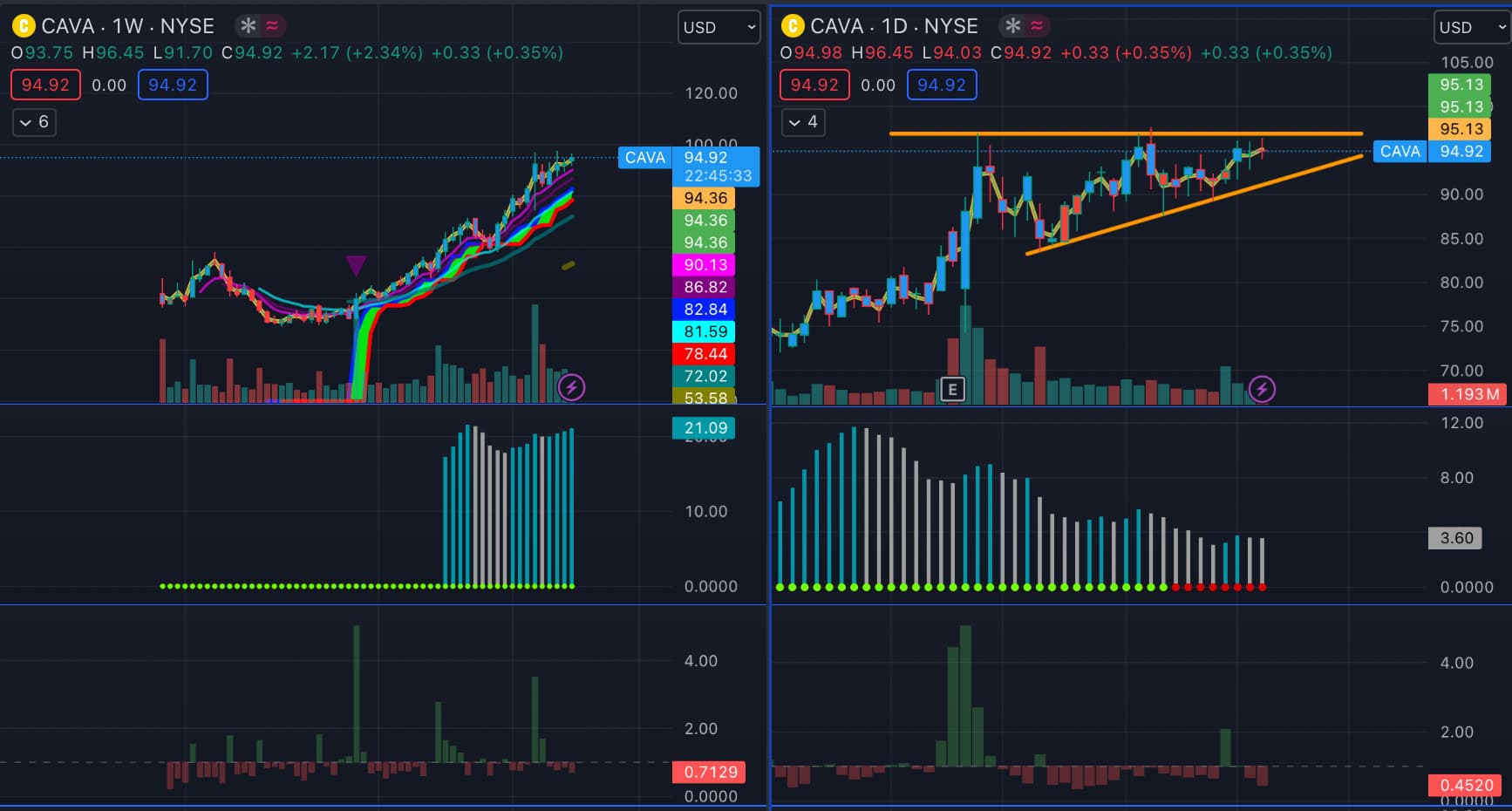Click the purple down-triangle marker on weekly chart
The height and width of the screenshot is (811, 1512).
356,266
